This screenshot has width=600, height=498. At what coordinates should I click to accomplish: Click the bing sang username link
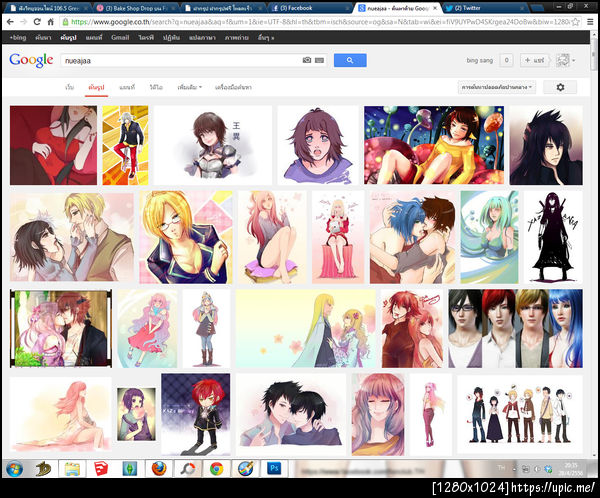pyautogui.click(x=479, y=60)
